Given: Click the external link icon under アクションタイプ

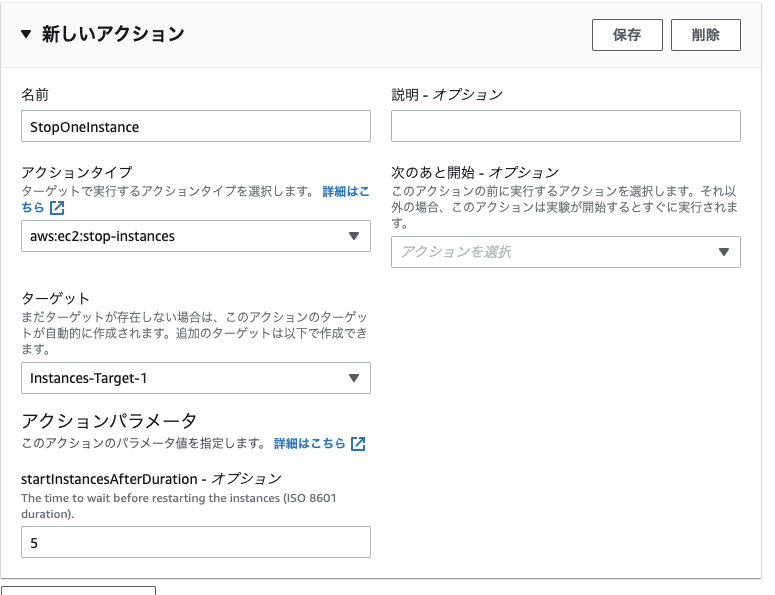Looking at the screenshot, I should point(57,208).
